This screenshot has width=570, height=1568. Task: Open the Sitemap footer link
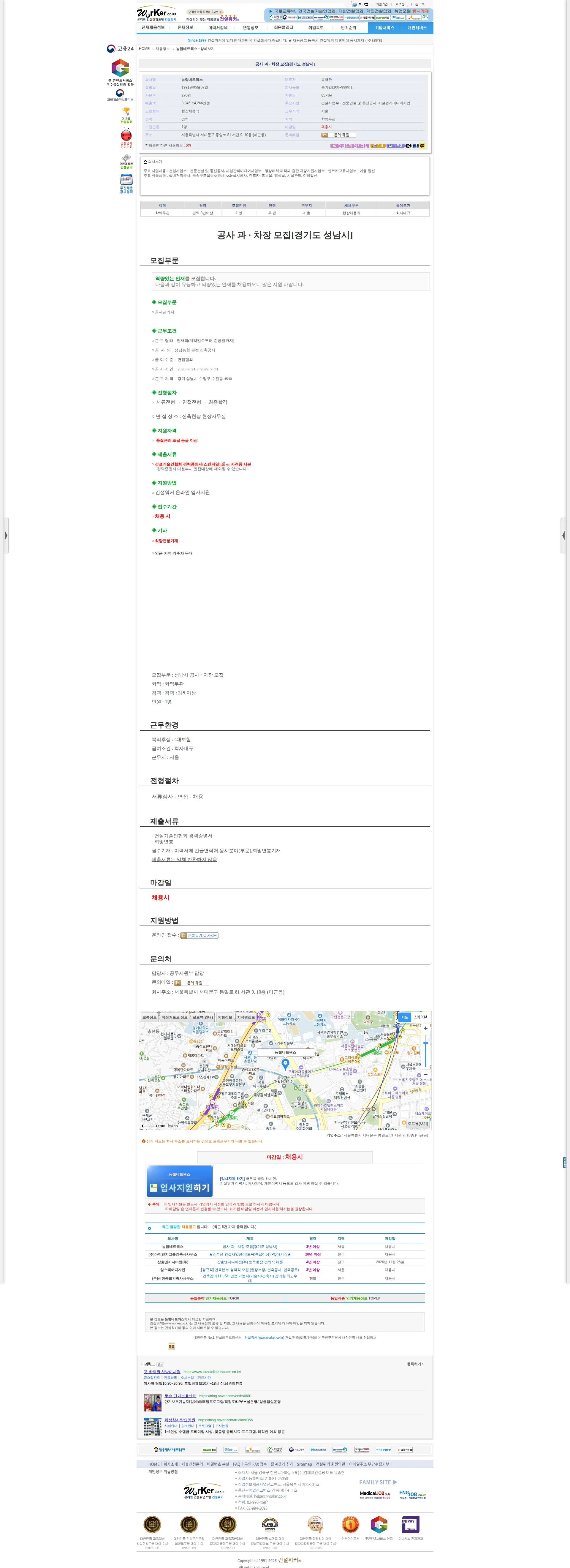(304, 1465)
